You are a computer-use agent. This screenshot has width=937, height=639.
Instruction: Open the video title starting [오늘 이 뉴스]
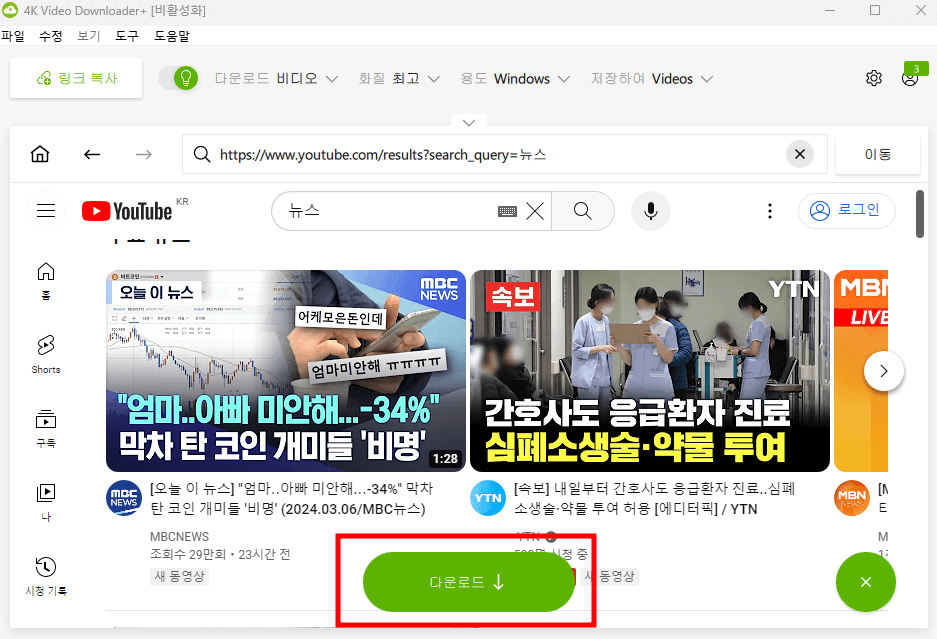292,499
